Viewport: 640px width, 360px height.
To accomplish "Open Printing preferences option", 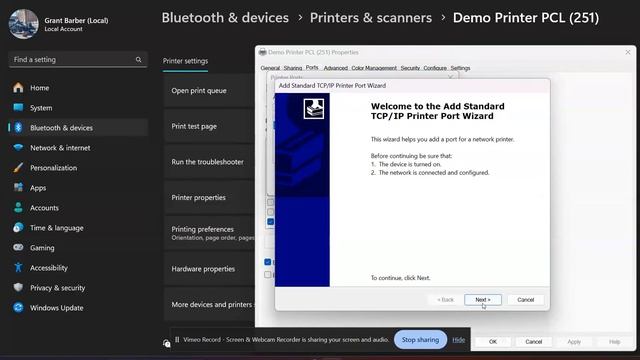I will [209, 233].
